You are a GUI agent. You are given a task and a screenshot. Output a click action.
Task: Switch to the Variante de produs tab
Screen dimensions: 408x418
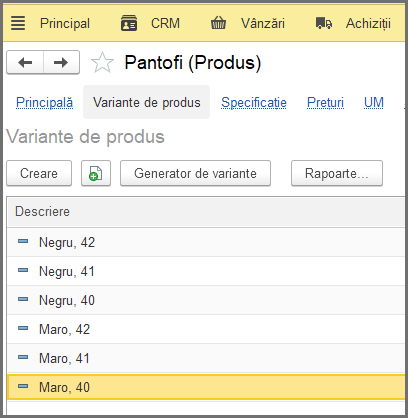[147, 102]
